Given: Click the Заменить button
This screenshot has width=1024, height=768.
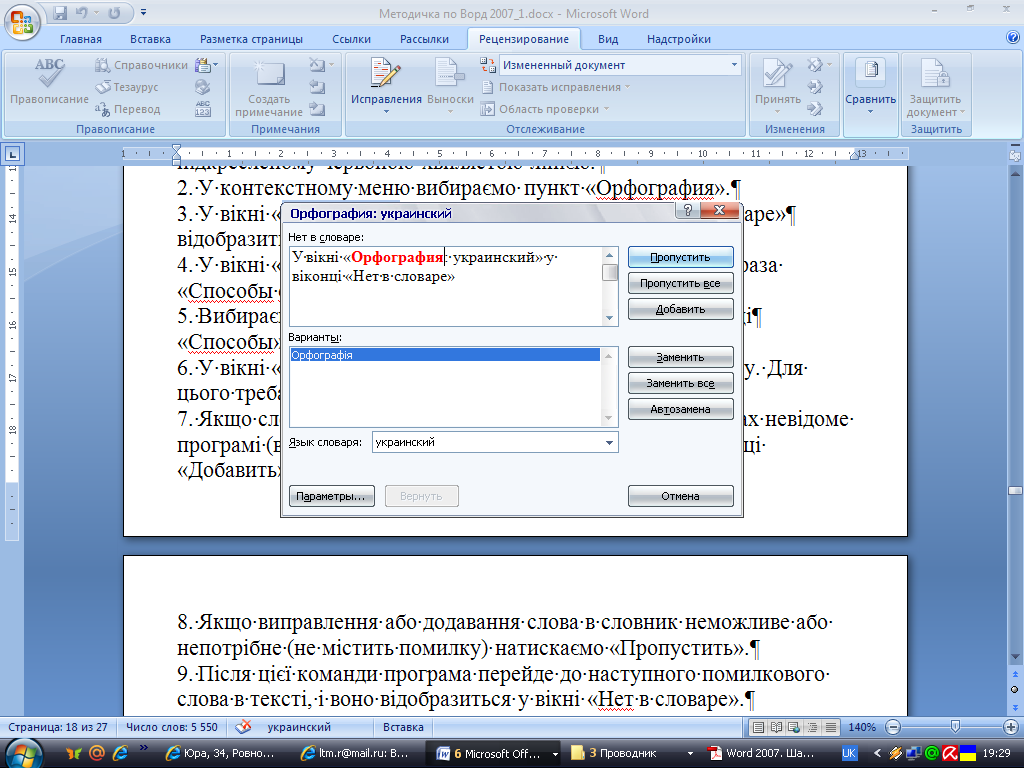Looking at the screenshot, I should tap(680, 357).
